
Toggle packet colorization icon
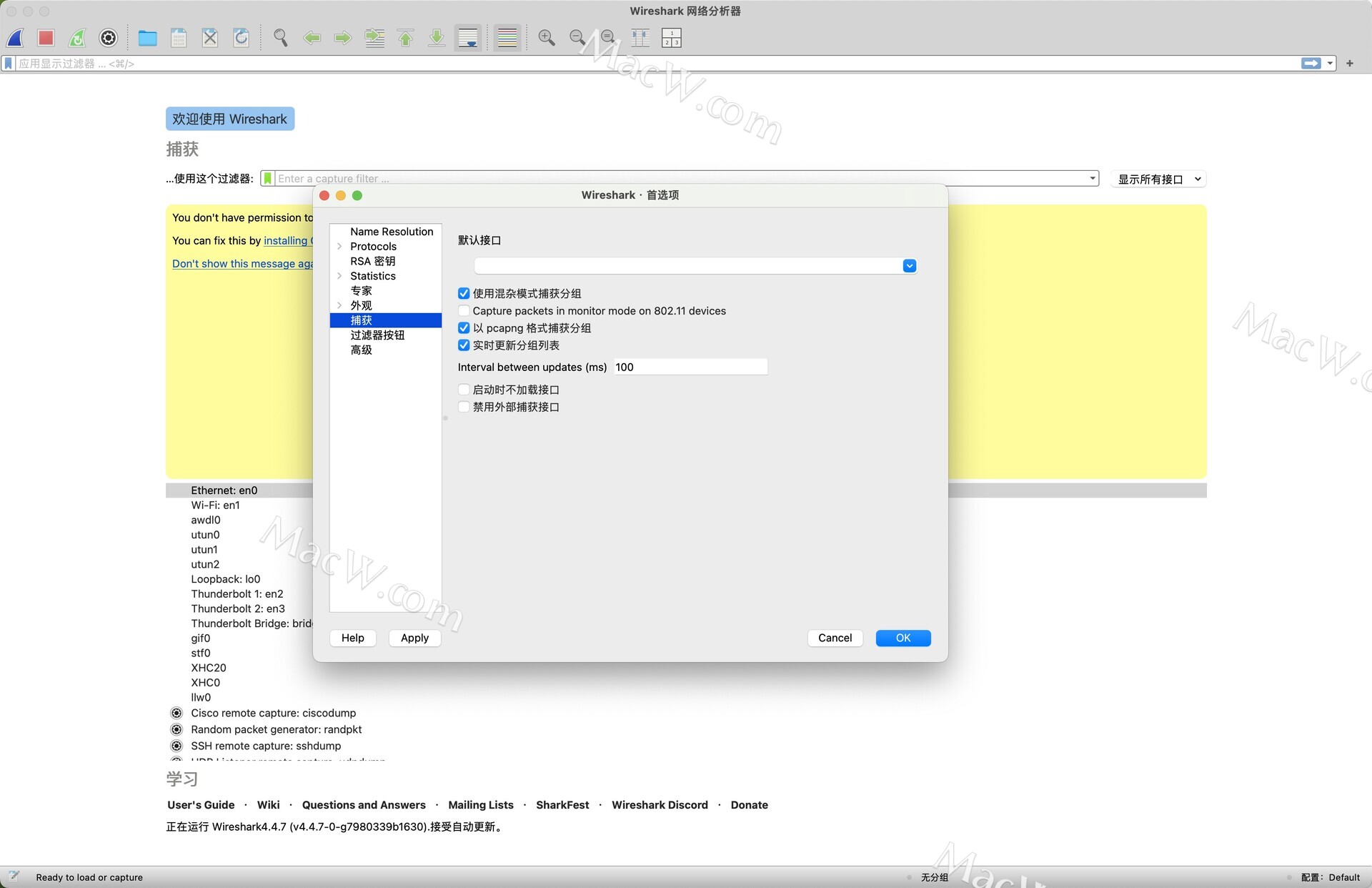(507, 38)
